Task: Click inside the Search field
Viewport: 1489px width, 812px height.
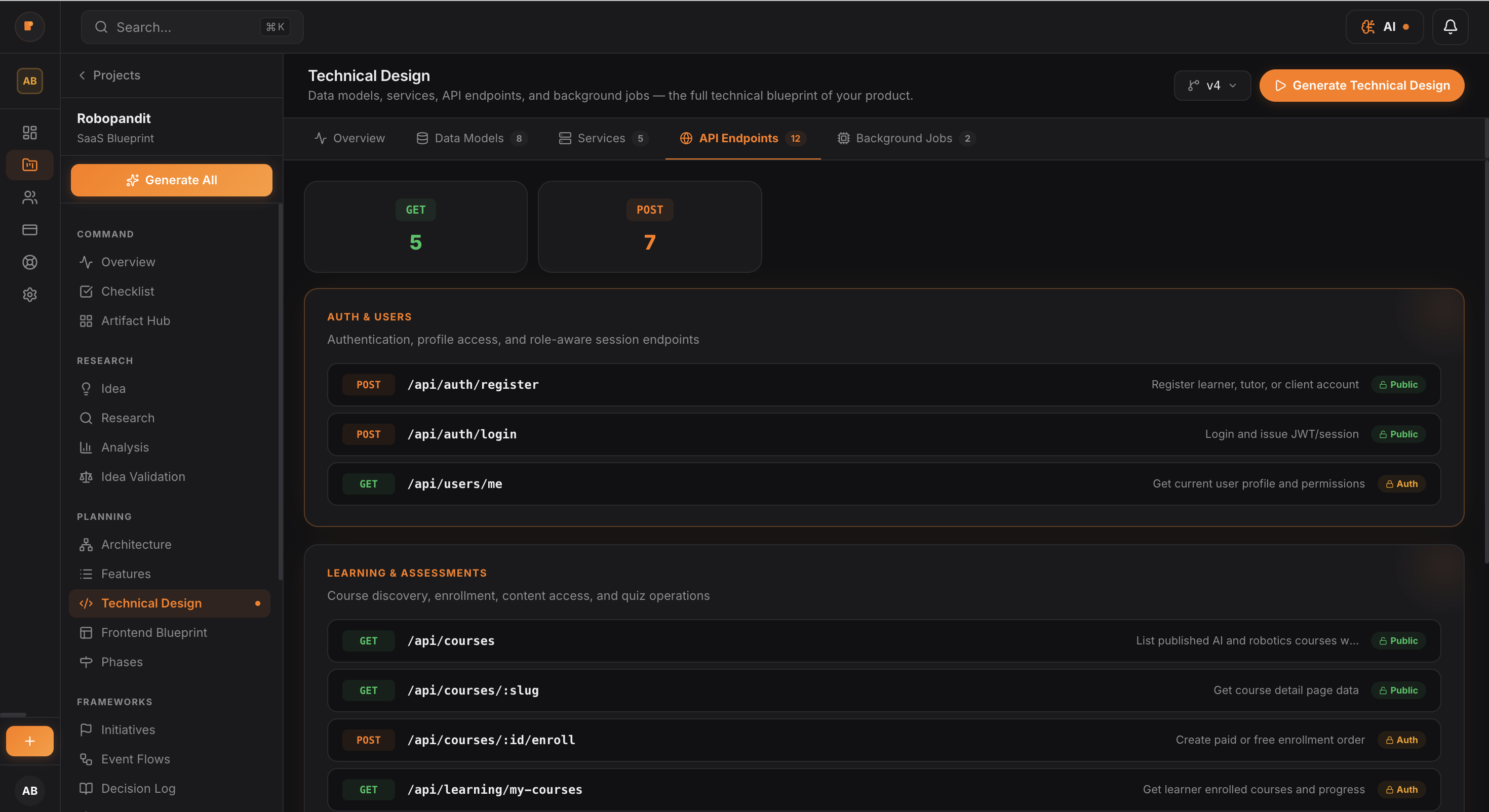Action: (x=191, y=27)
